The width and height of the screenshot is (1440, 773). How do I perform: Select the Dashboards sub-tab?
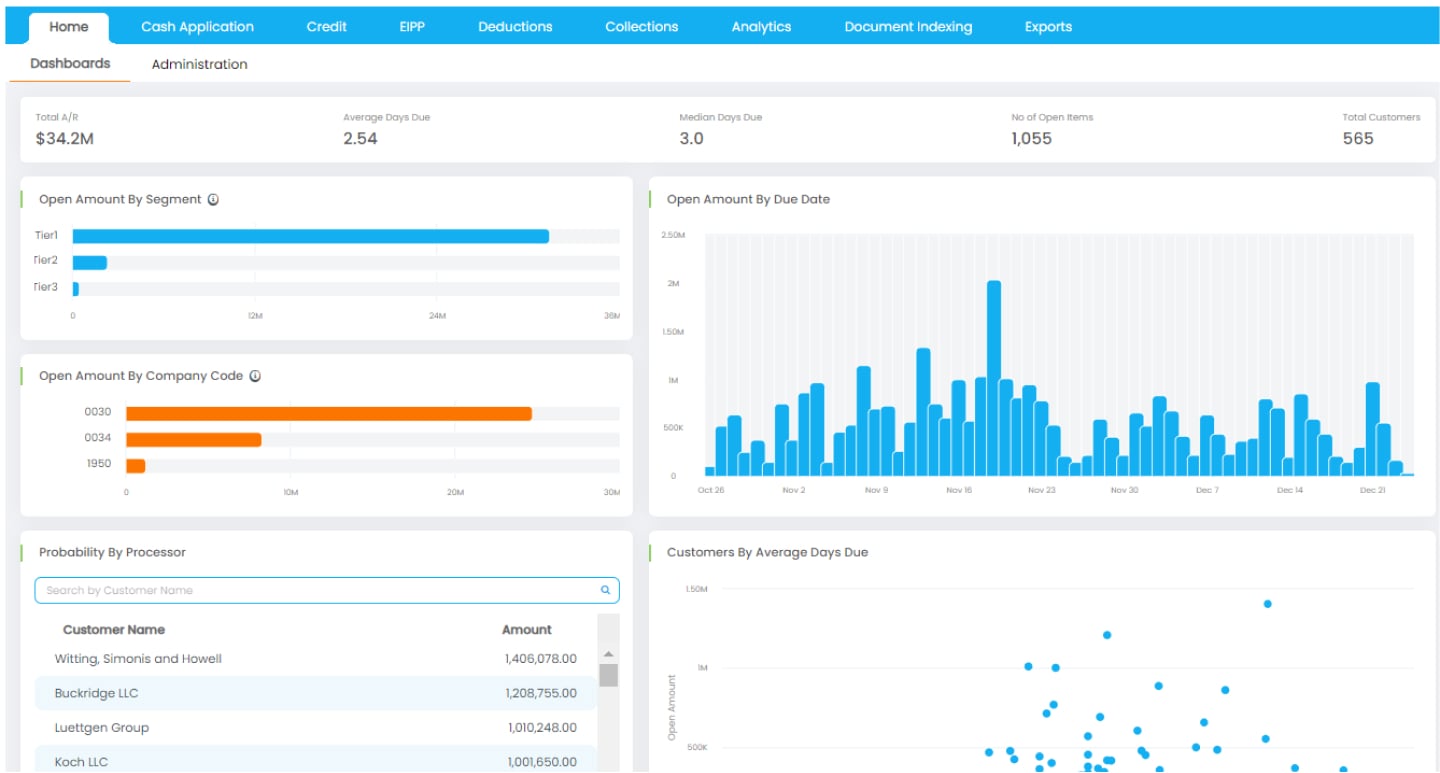70,63
